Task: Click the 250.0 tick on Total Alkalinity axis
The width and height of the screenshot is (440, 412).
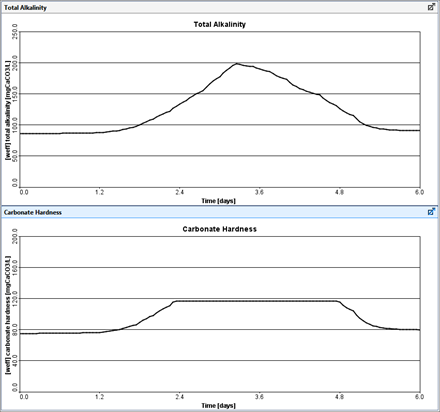Action: click(15, 31)
